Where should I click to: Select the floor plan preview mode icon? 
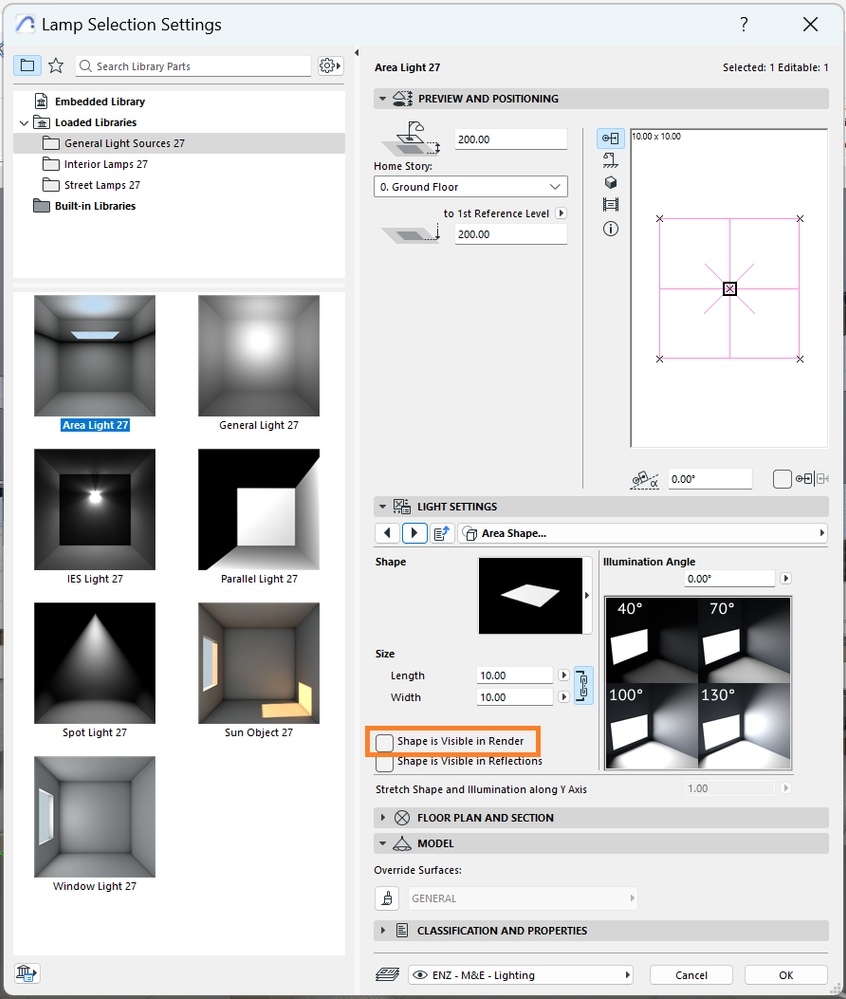click(610, 138)
